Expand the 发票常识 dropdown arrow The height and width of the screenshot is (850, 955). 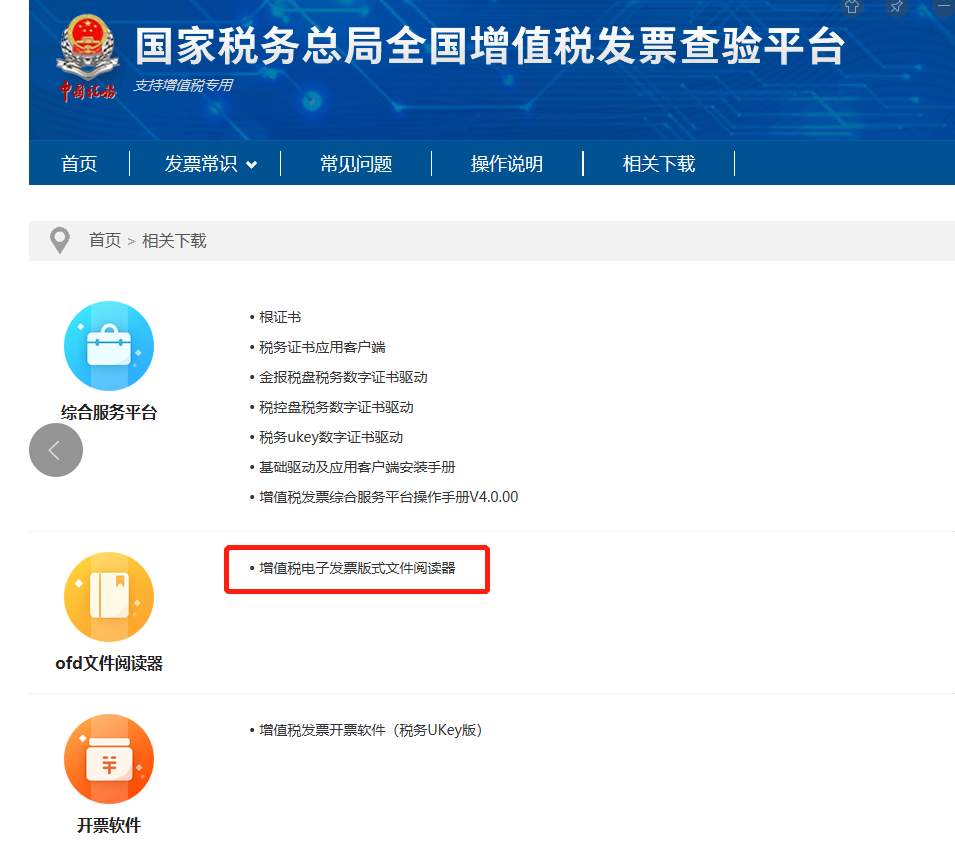point(252,164)
